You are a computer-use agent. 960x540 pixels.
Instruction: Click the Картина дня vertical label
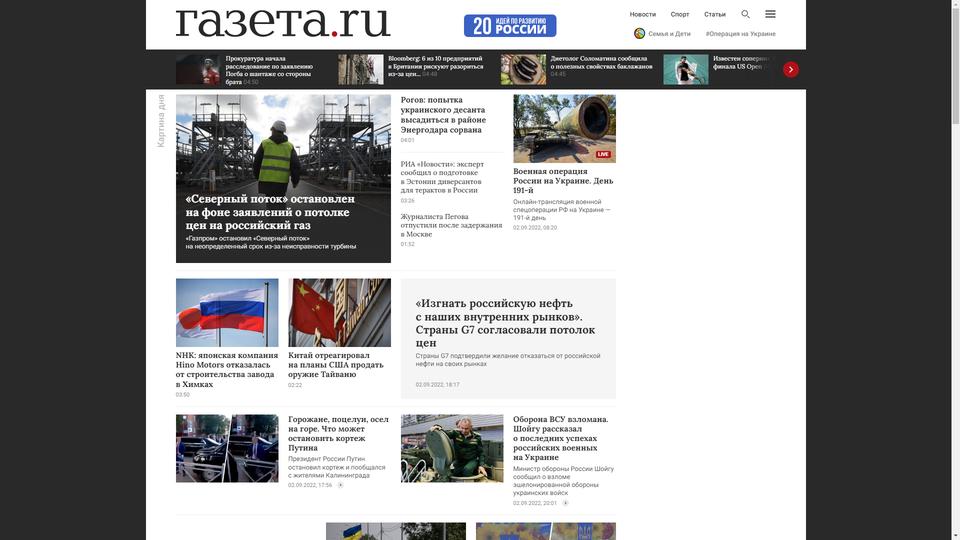pyautogui.click(x=161, y=121)
